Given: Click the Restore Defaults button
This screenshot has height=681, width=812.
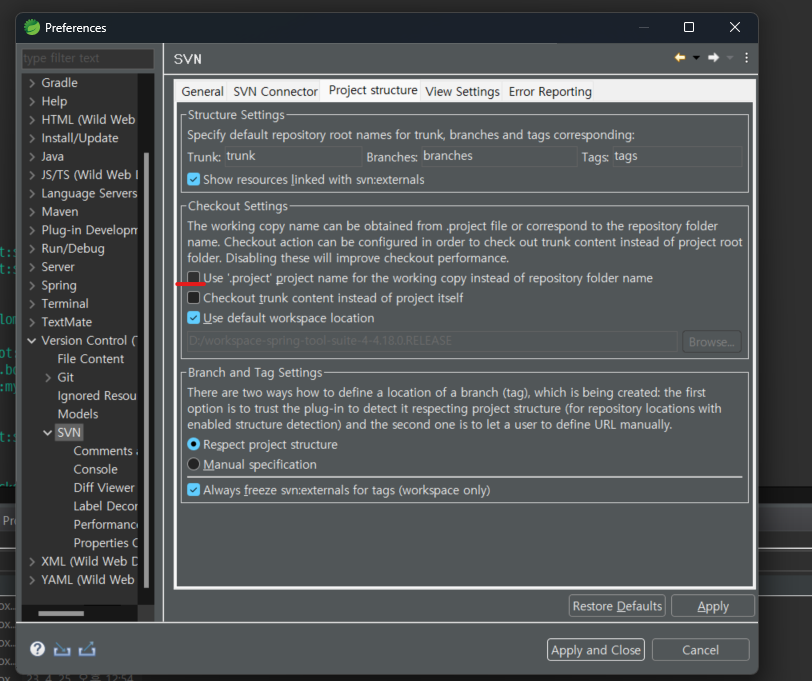Looking at the screenshot, I should 617,606.
